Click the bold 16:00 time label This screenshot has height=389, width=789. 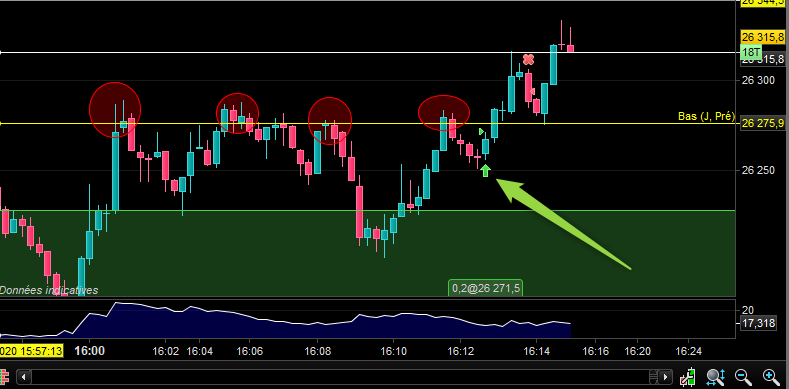pos(90,350)
